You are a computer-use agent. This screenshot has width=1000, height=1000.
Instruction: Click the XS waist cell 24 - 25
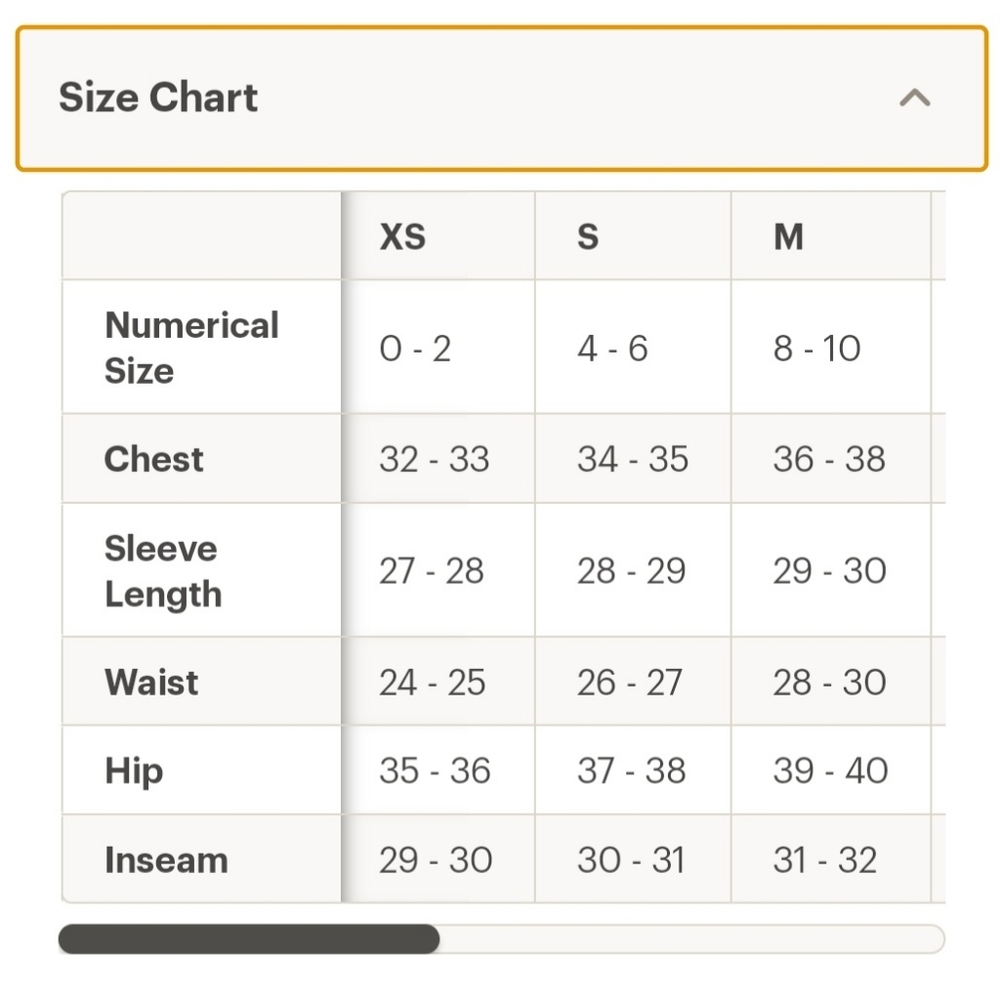click(432, 682)
